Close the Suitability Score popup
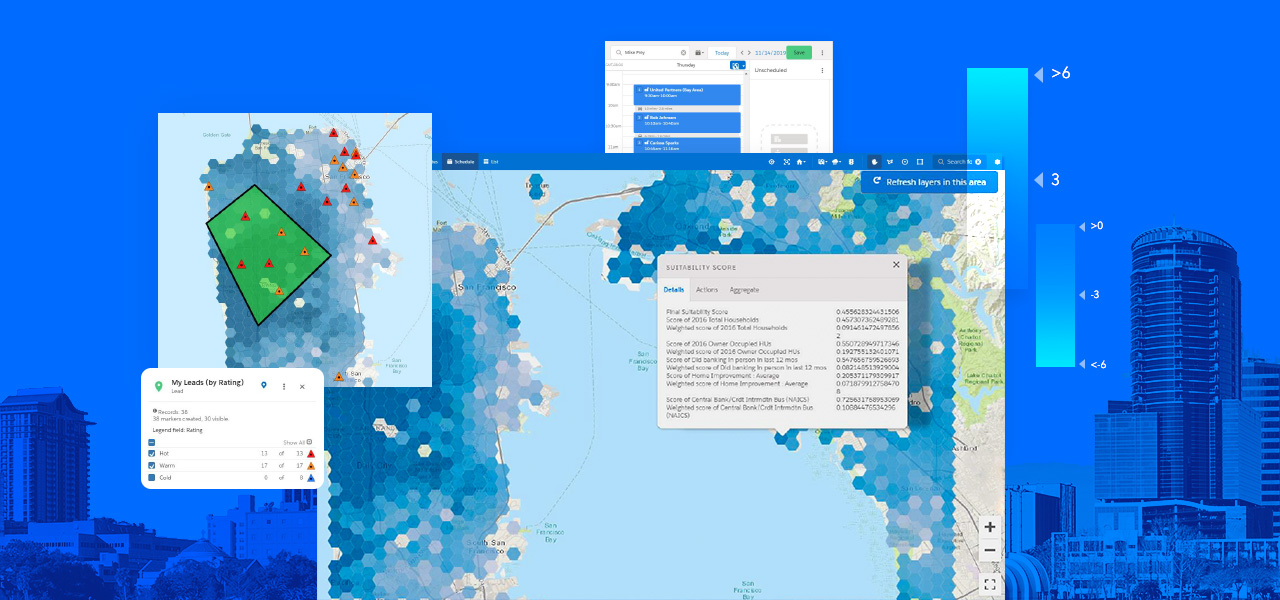Image resolution: width=1280 pixels, height=600 pixels. (896, 265)
